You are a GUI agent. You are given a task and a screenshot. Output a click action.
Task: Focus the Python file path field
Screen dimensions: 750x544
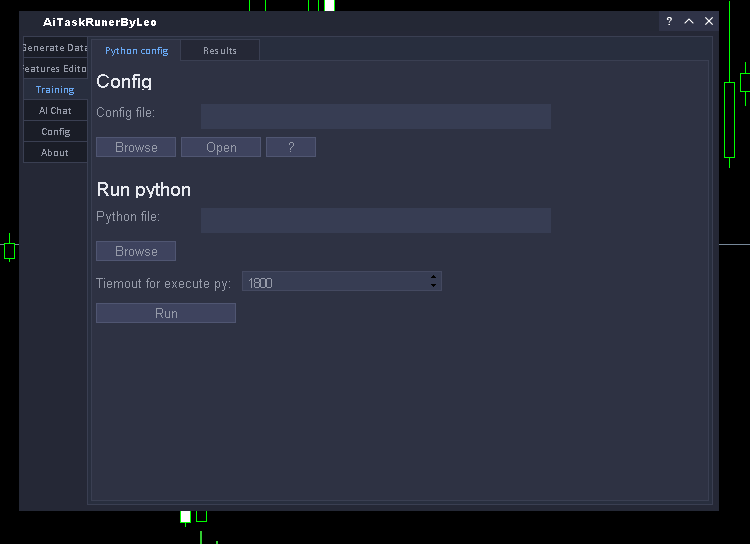pos(375,220)
